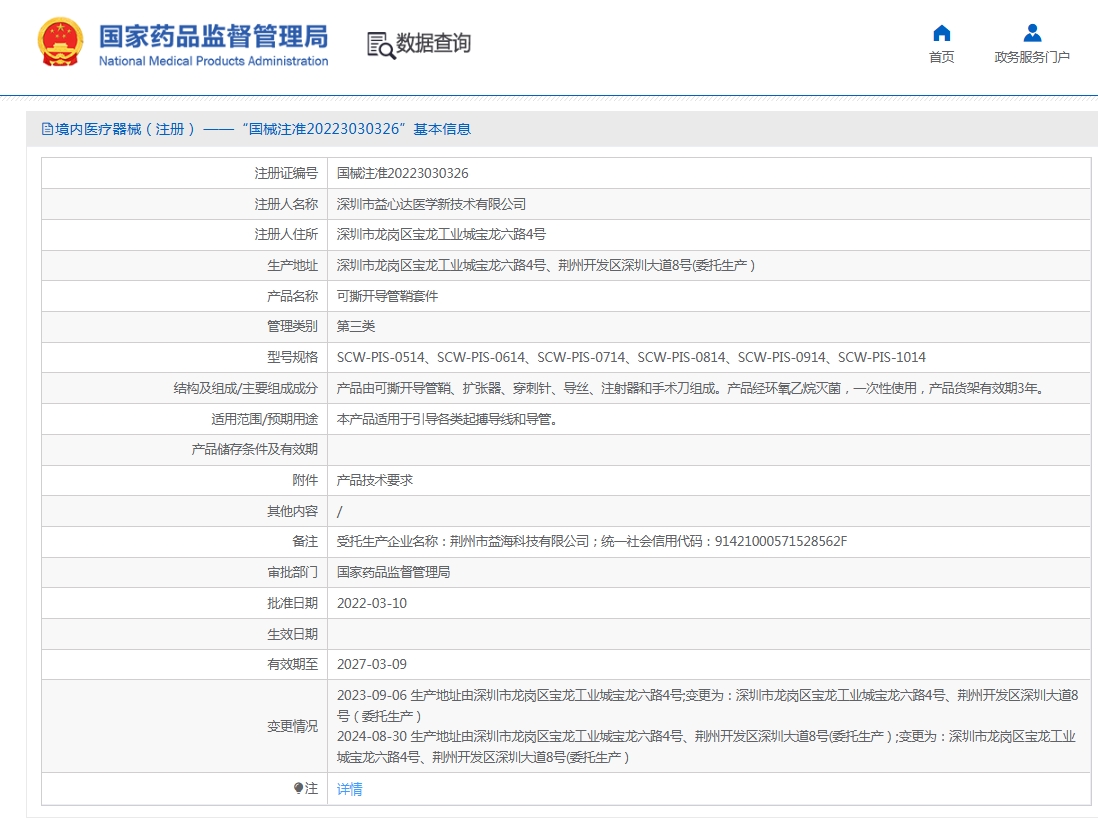Image resolution: width=1098 pixels, height=819 pixels.
Task: Click the 数据查询 title text
Action: click(433, 43)
